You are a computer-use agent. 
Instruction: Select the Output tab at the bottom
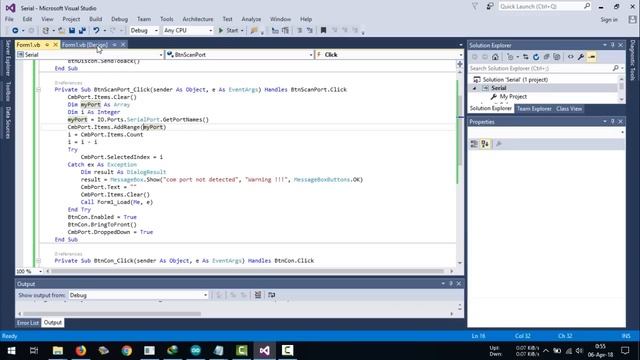click(53, 323)
